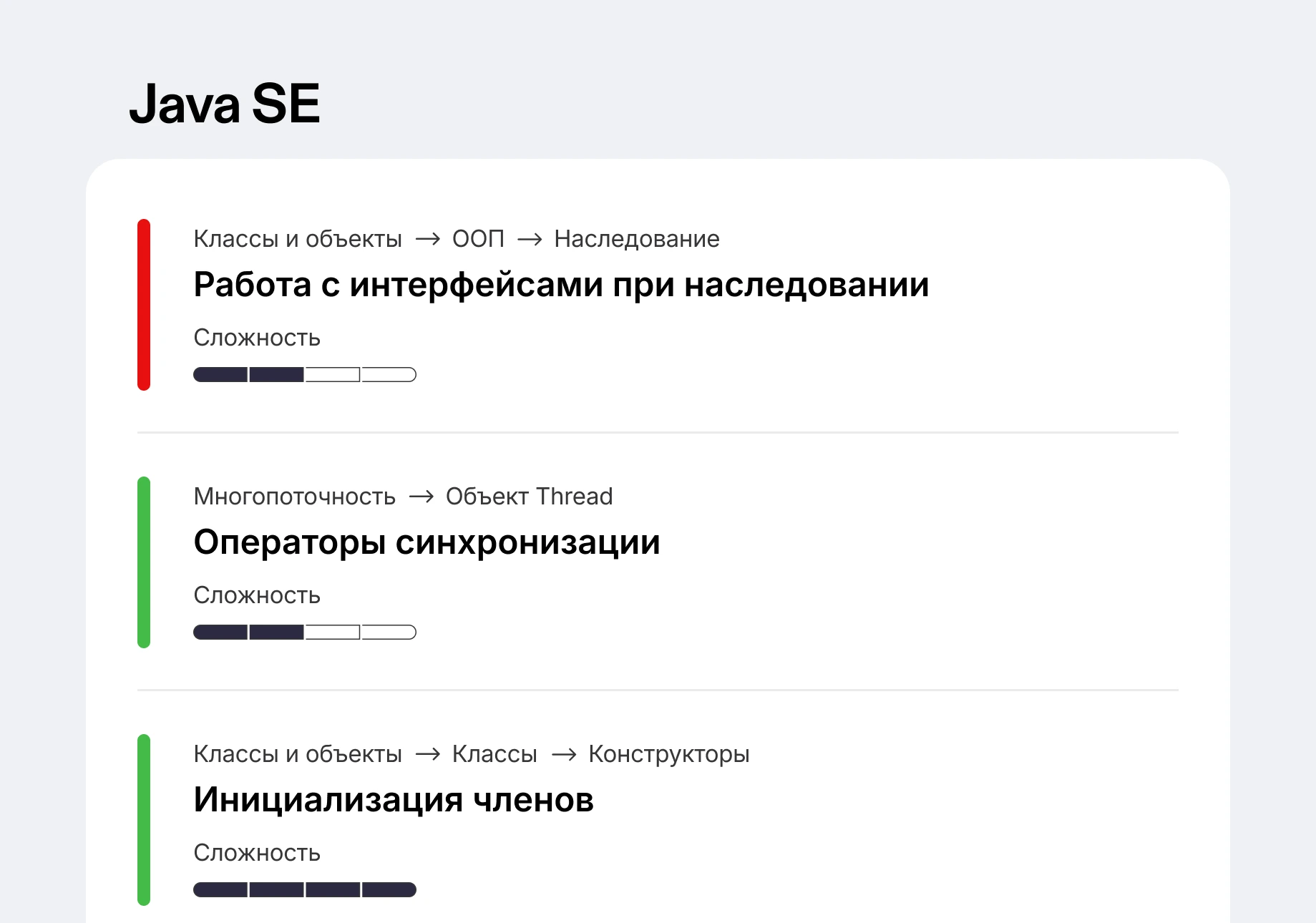Click the difficulty bar under the interfaces topic

pos(305,374)
